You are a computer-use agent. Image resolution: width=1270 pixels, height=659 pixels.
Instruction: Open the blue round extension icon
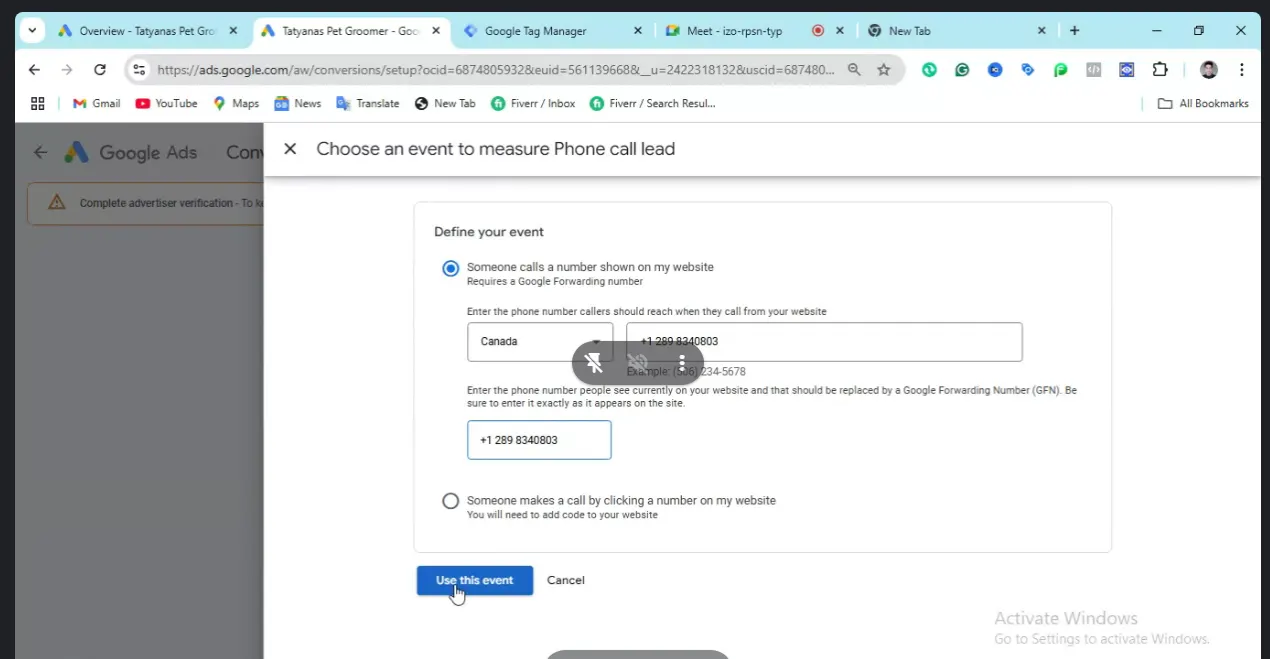click(995, 70)
